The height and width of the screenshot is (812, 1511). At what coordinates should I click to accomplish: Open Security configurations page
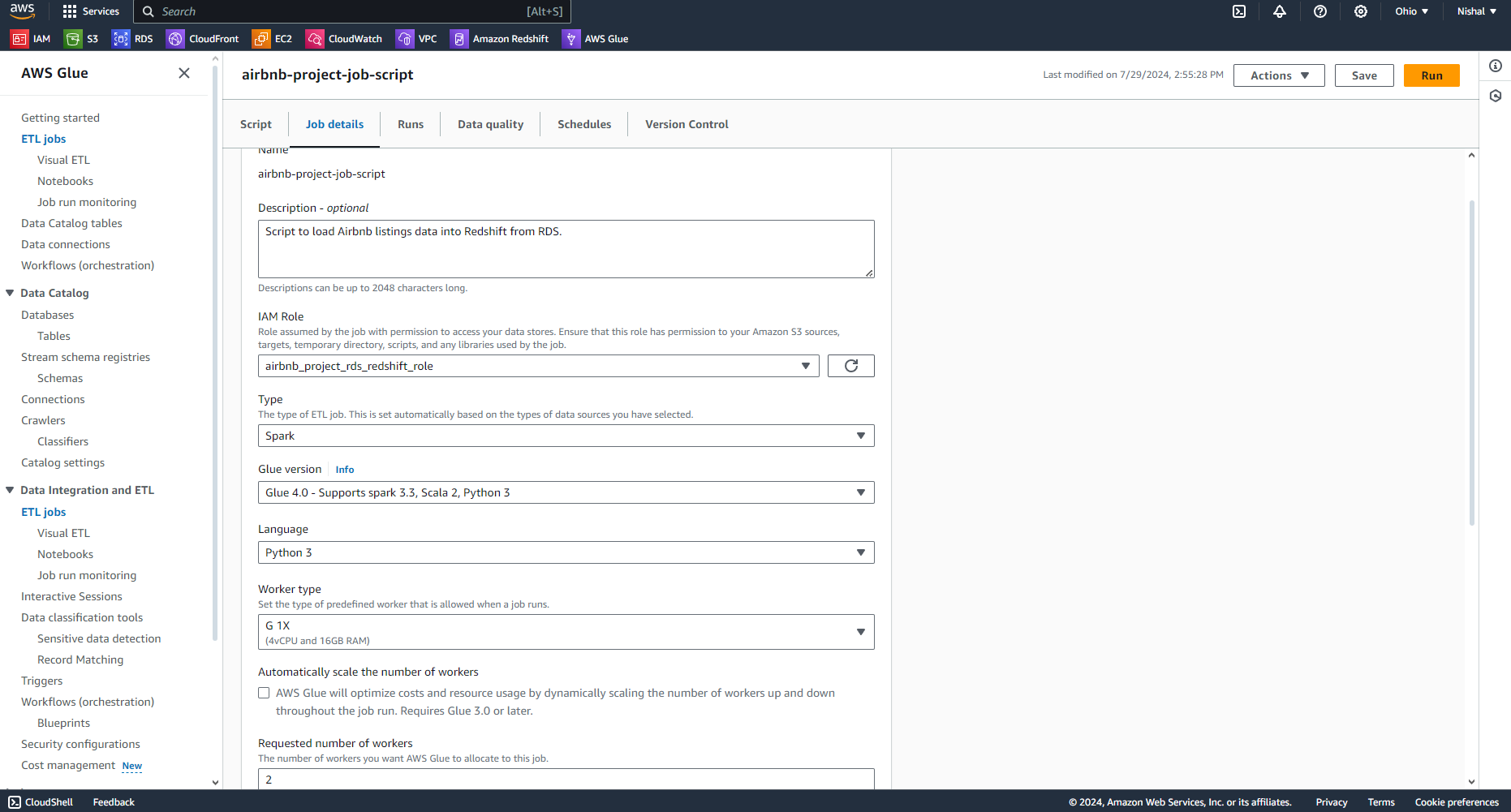(x=80, y=744)
